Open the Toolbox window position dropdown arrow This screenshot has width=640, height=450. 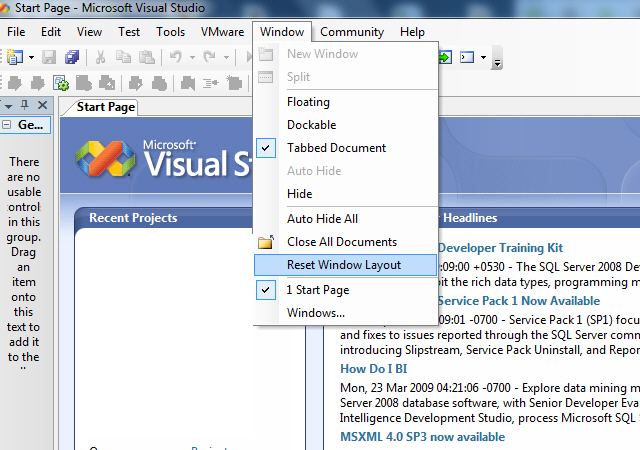tap(8, 106)
